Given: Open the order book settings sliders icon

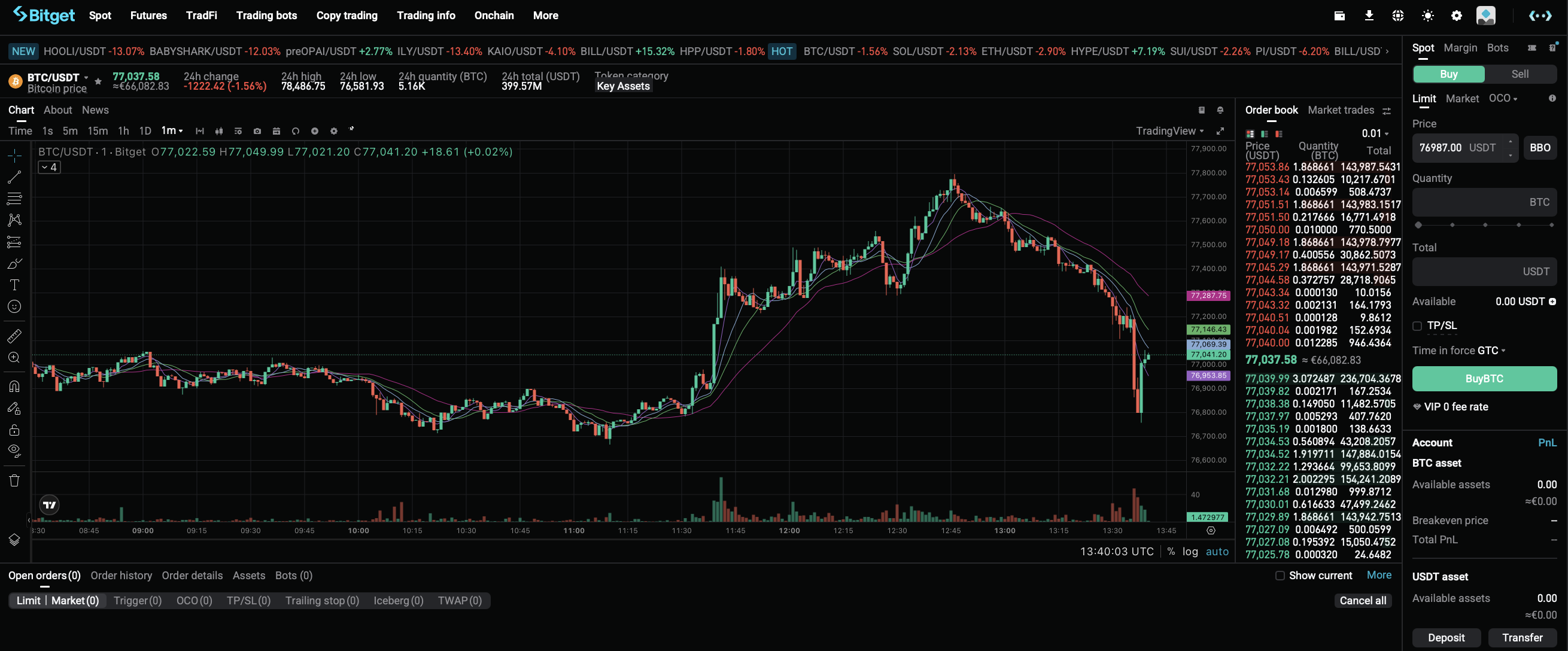Looking at the screenshot, I should point(1387,111).
